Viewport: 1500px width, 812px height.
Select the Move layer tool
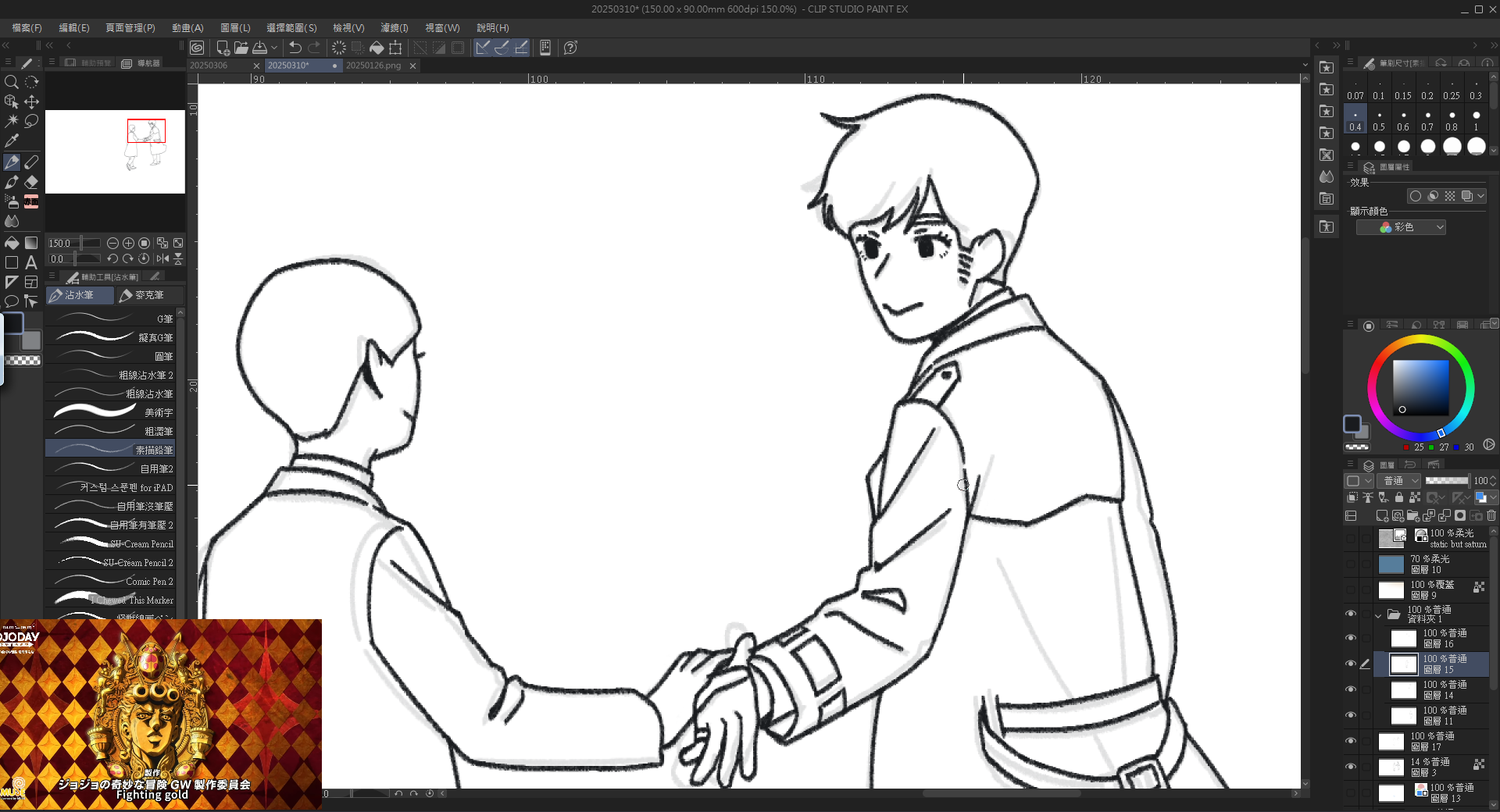coord(31,101)
